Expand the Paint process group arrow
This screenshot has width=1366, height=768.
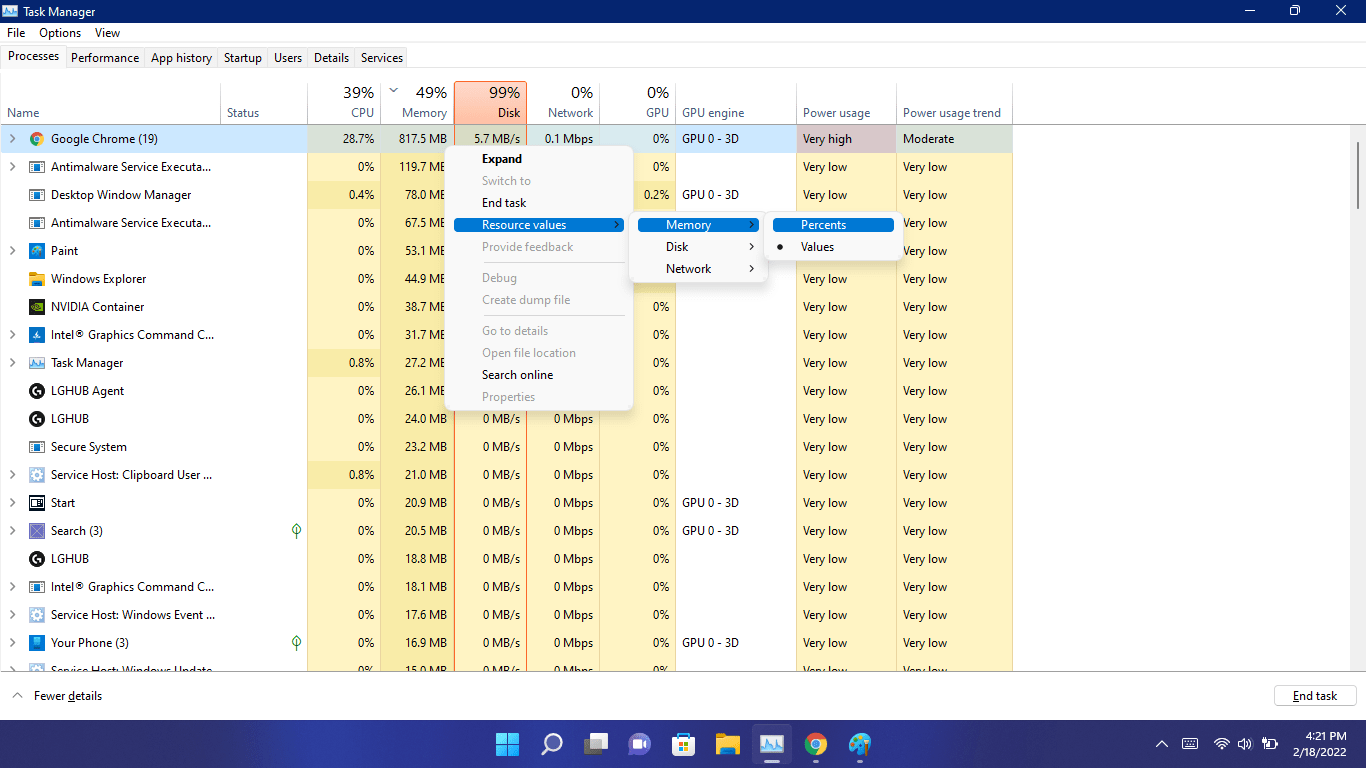[x=13, y=251]
